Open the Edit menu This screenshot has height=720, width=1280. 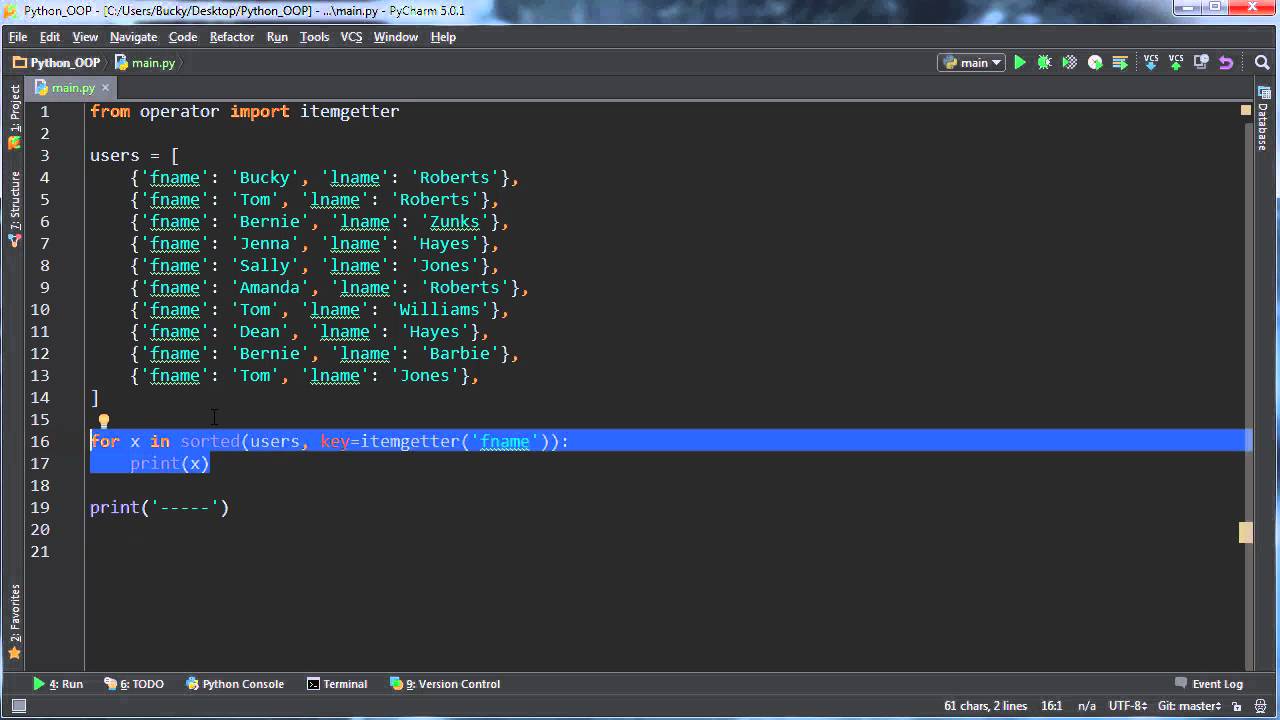point(50,37)
